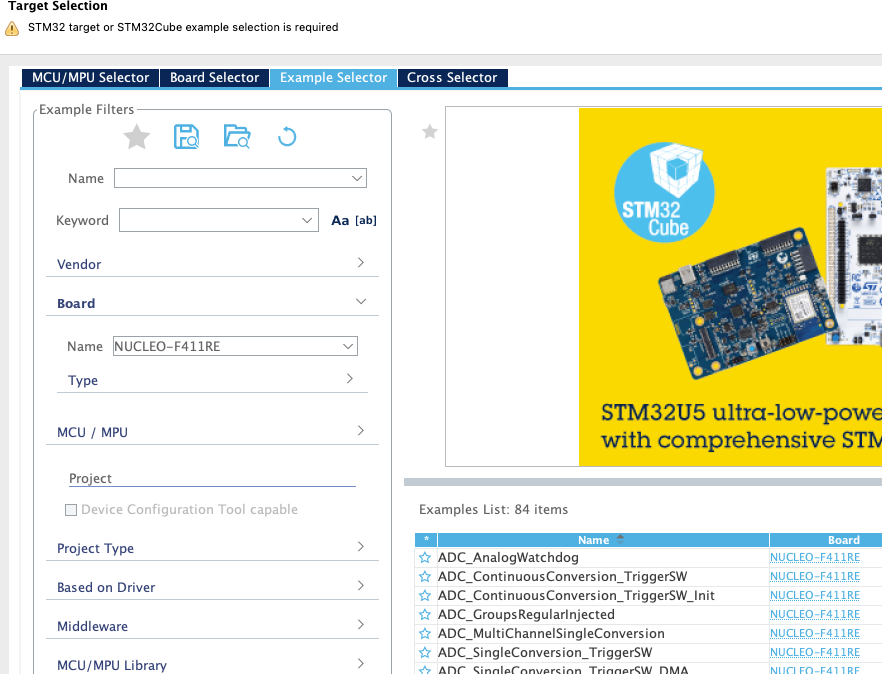Favorite the ADC_AnalogWatchdog example star

[425, 558]
